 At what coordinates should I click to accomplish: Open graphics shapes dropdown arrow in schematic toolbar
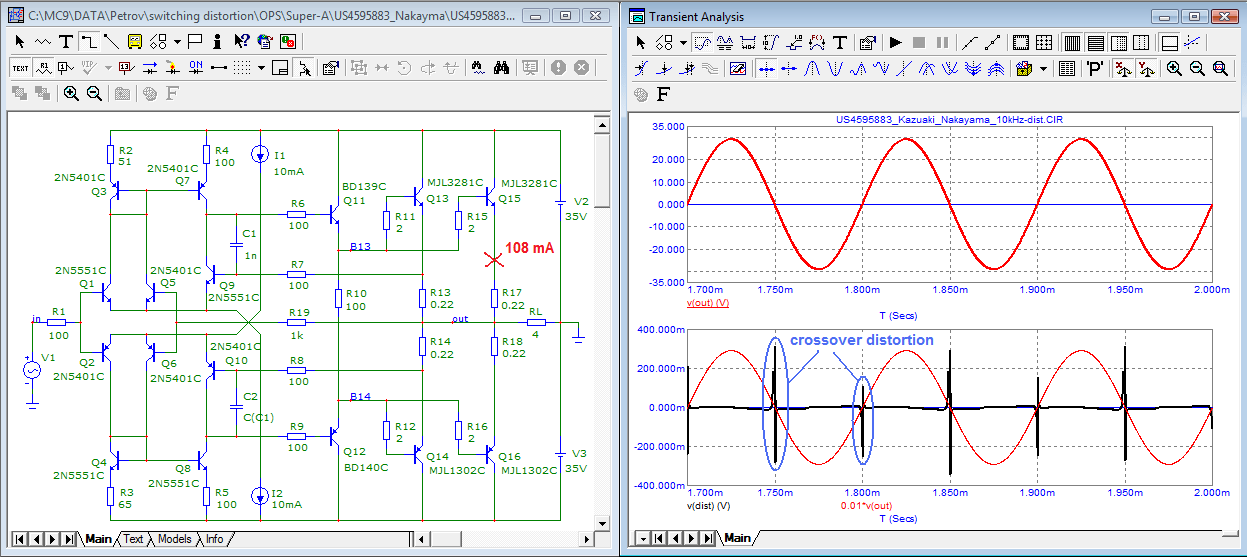click(x=176, y=41)
